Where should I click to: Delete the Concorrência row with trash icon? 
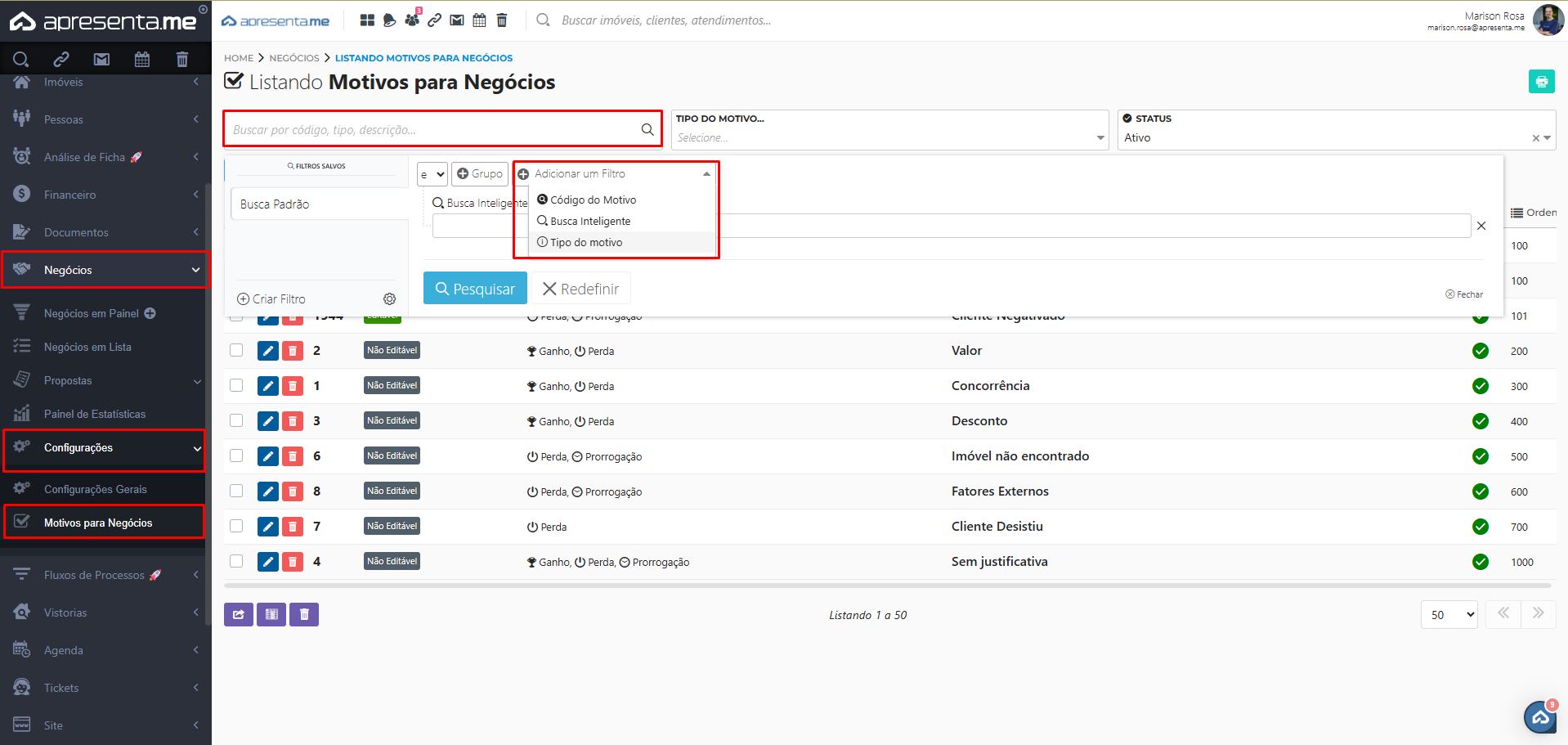pyautogui.click(x=293, y=386)
